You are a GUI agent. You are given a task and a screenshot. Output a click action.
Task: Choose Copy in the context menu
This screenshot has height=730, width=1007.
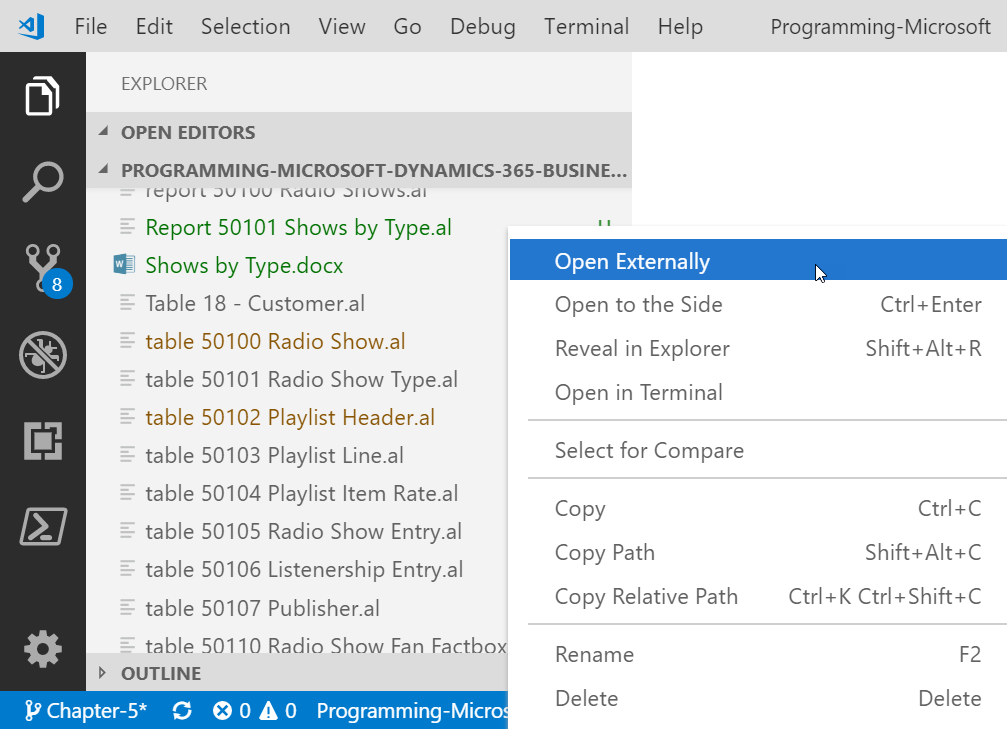point(758,508)
